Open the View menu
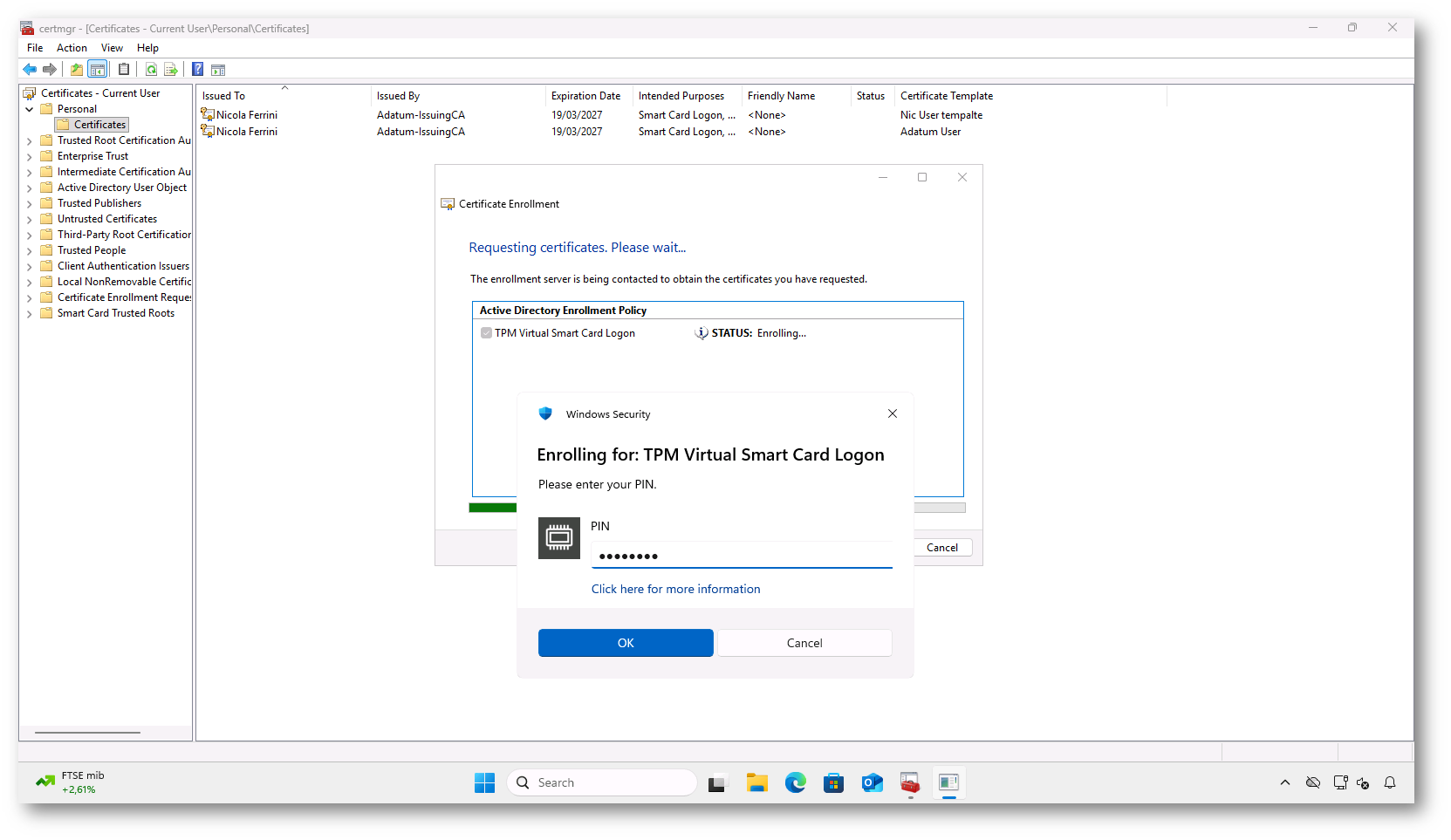1451x840 pixels. (112, 48)
